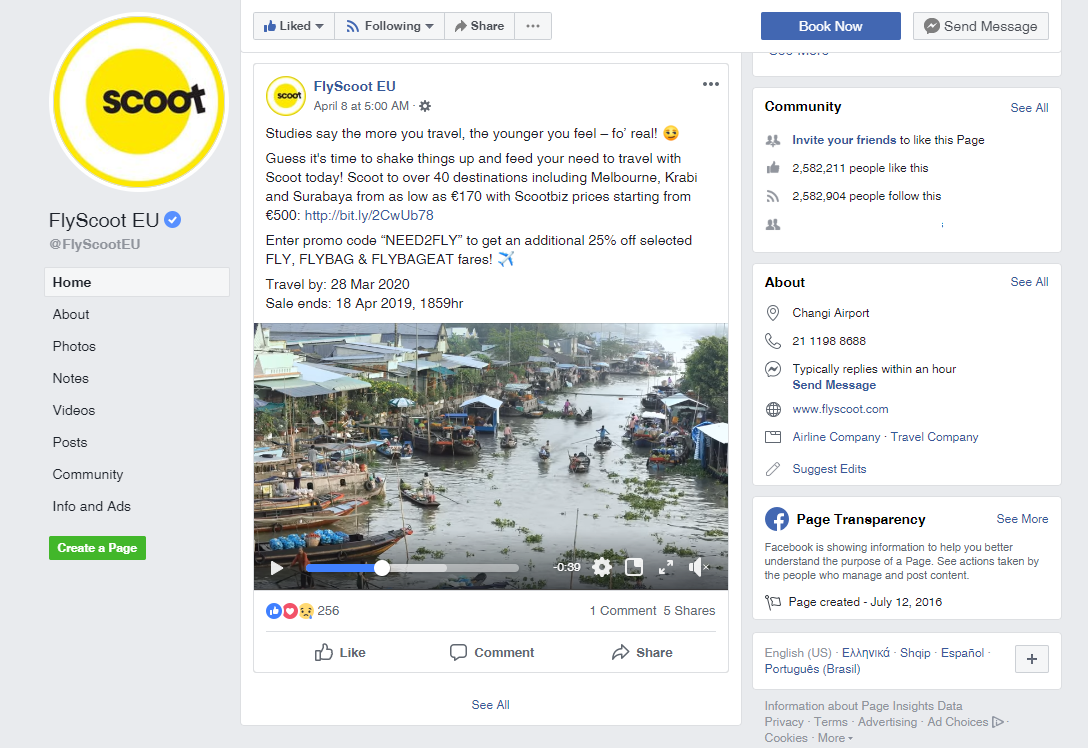The image size is (1088, 748).
Task: Open the FlyScoot profile picture
Action: point(139,101)
